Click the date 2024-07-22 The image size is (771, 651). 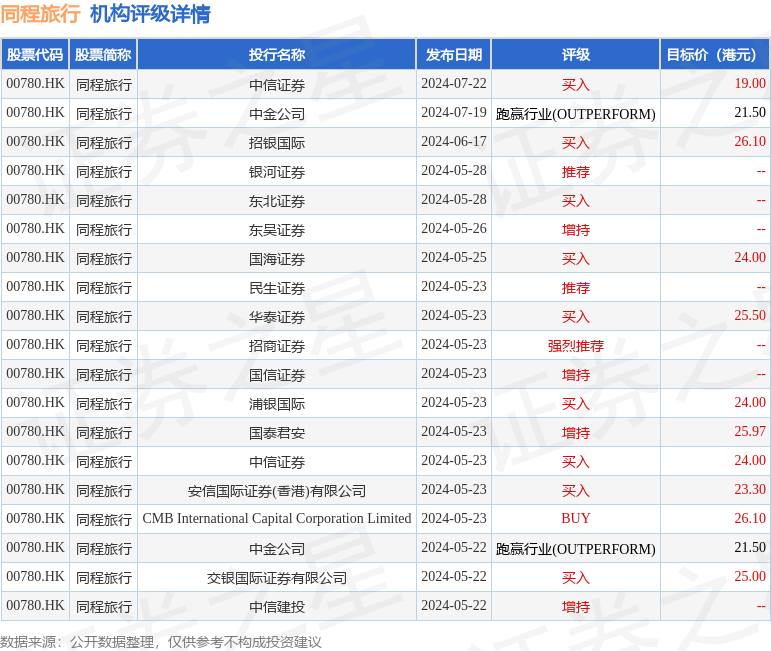(x=454, y=83)
